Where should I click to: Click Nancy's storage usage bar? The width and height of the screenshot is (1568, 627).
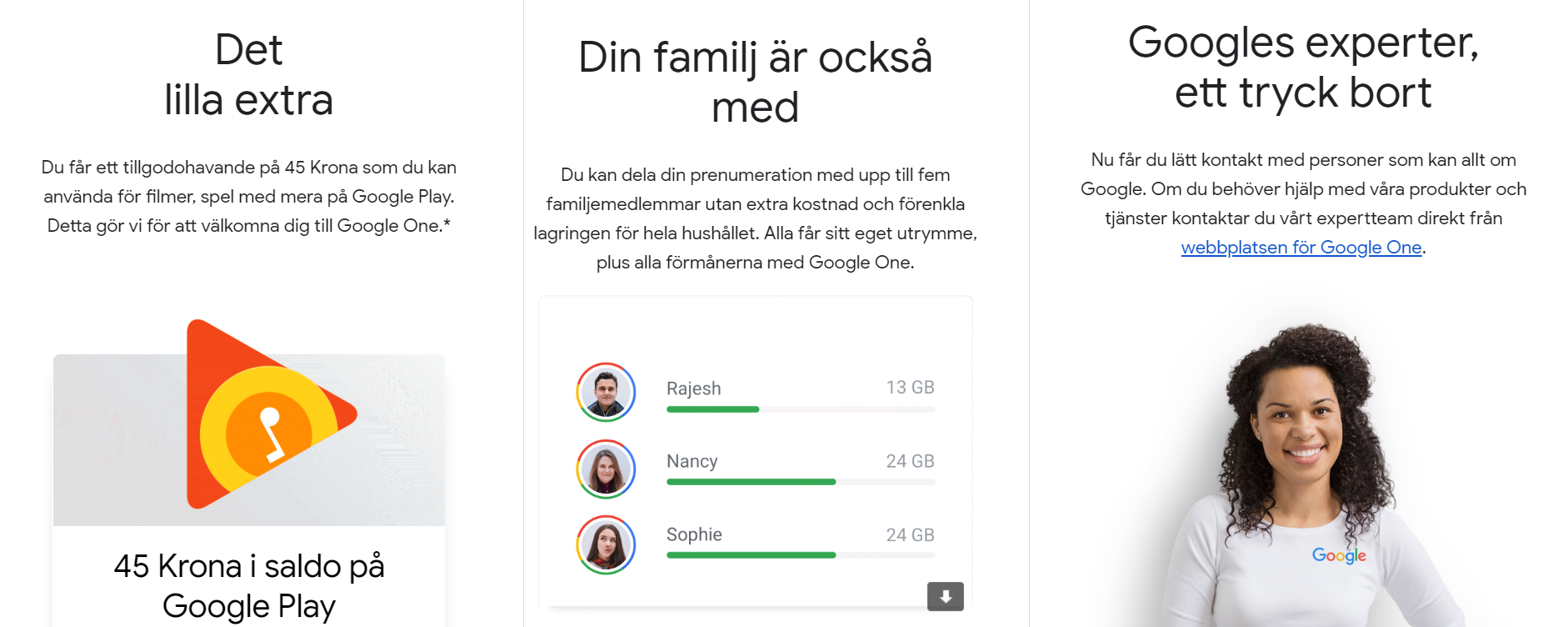coord(801,482)
